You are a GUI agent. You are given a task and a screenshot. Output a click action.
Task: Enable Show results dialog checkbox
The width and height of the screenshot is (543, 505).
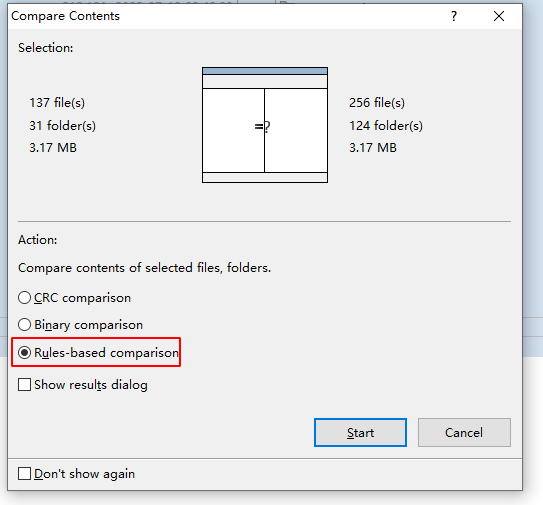click(x=83, y=385)
